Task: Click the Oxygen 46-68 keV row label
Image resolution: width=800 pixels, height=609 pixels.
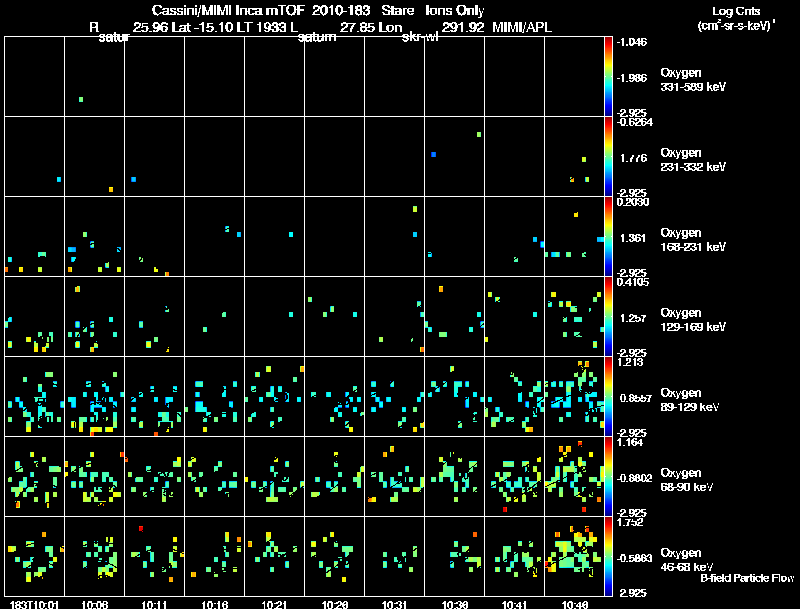Action: 688,560
